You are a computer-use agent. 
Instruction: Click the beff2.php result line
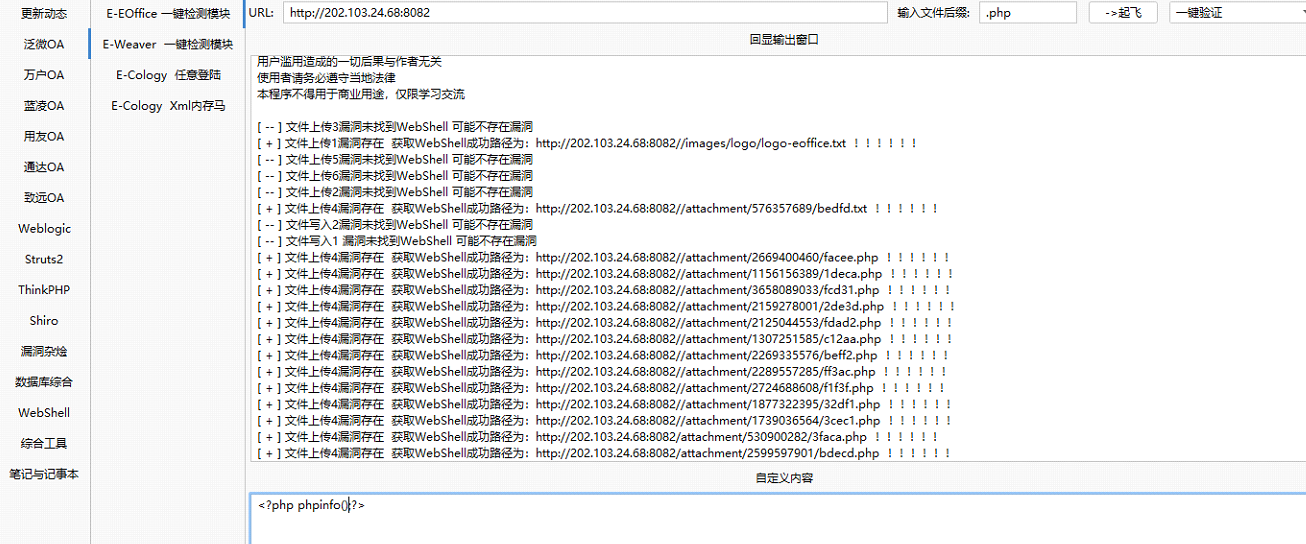click(x=602, y=355)
